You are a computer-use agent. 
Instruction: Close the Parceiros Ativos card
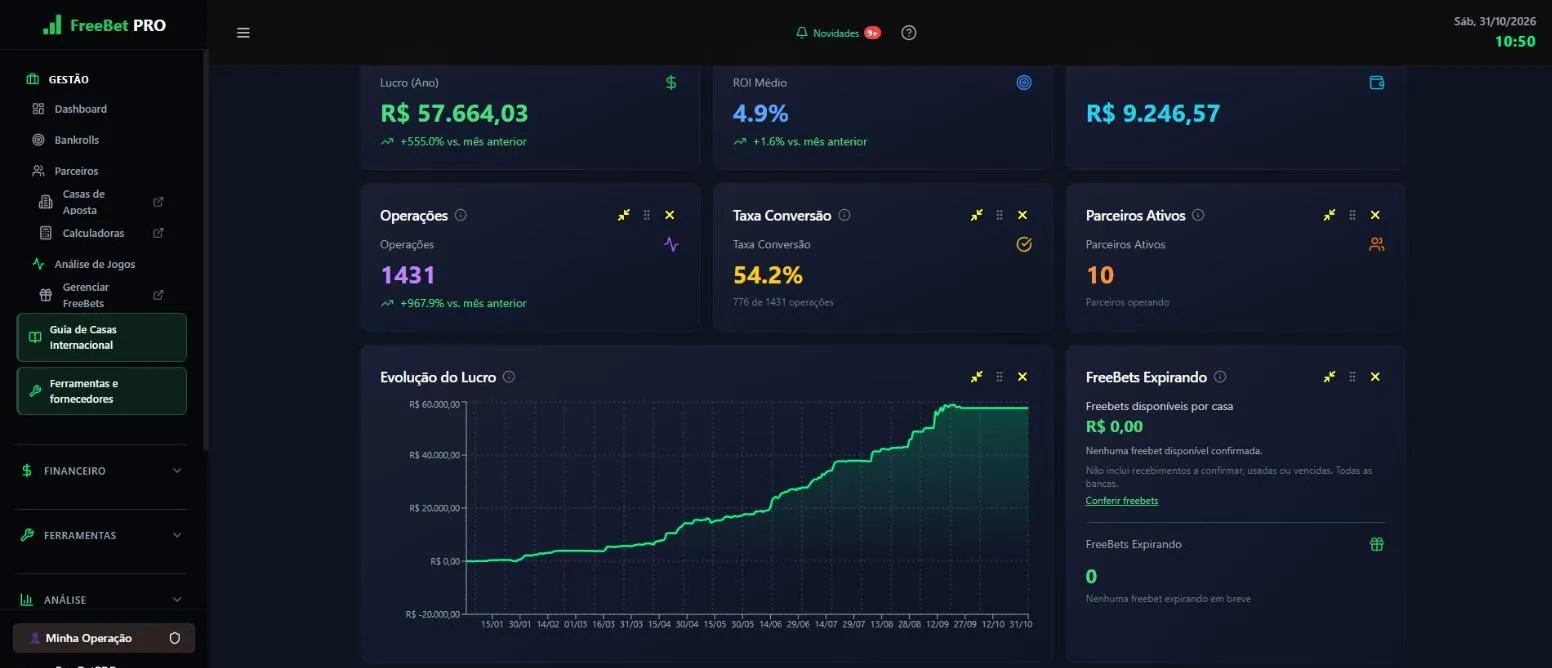point(1375,215)
